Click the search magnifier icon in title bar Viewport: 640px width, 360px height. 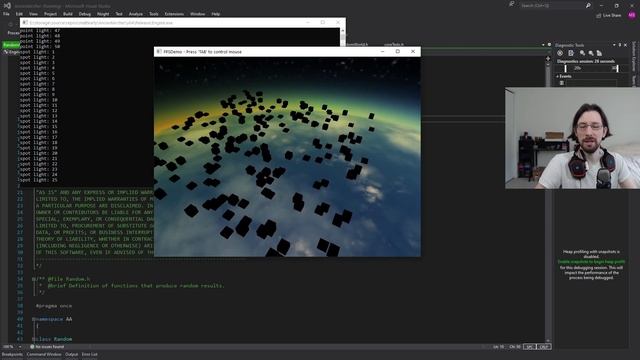pyautogui.click(x=588, y=6)
